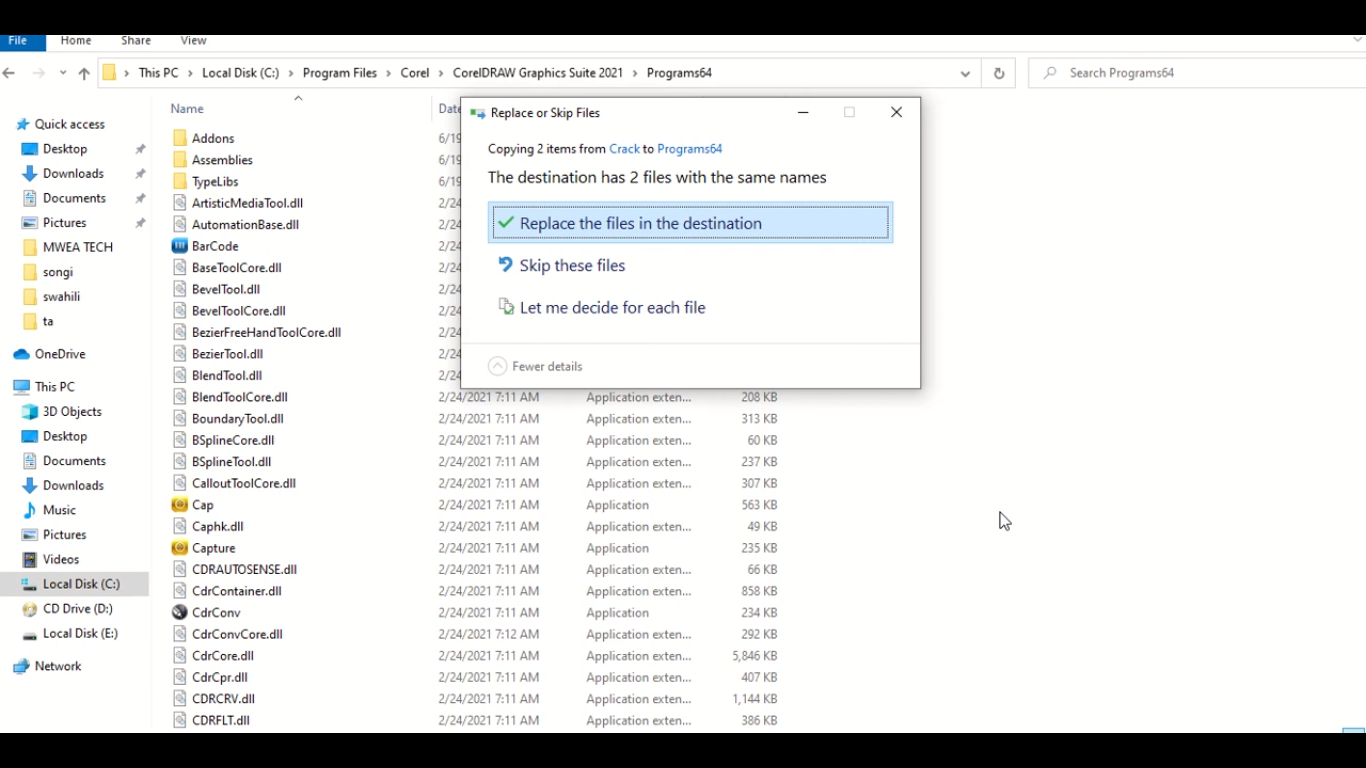
Task: Click the ArtisticMediaTool.dll file icon
Action: tap(180, 203)
